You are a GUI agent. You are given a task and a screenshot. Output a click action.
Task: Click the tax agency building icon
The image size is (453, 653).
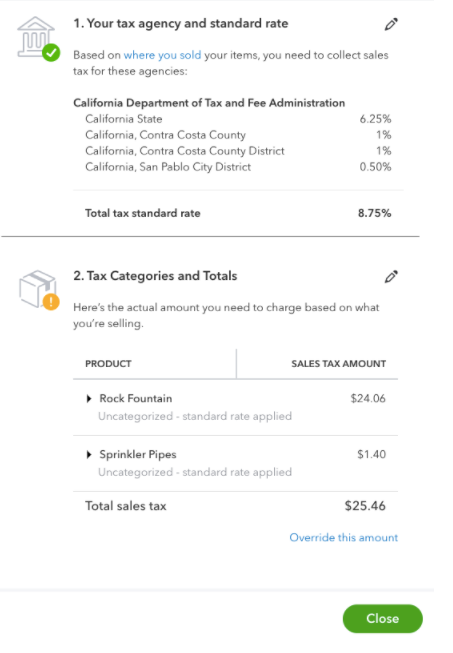coord(35,36)
